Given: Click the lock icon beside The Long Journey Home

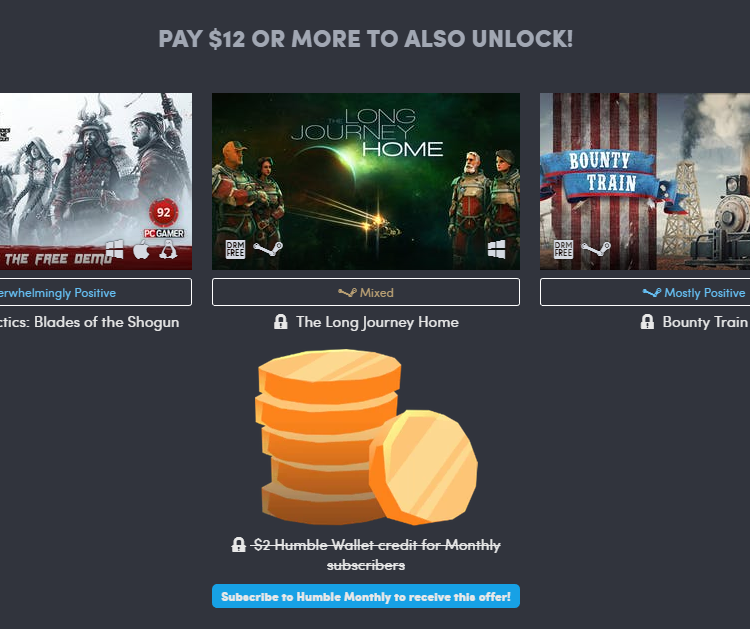Looking at the screenshot, I should [281, 322].
